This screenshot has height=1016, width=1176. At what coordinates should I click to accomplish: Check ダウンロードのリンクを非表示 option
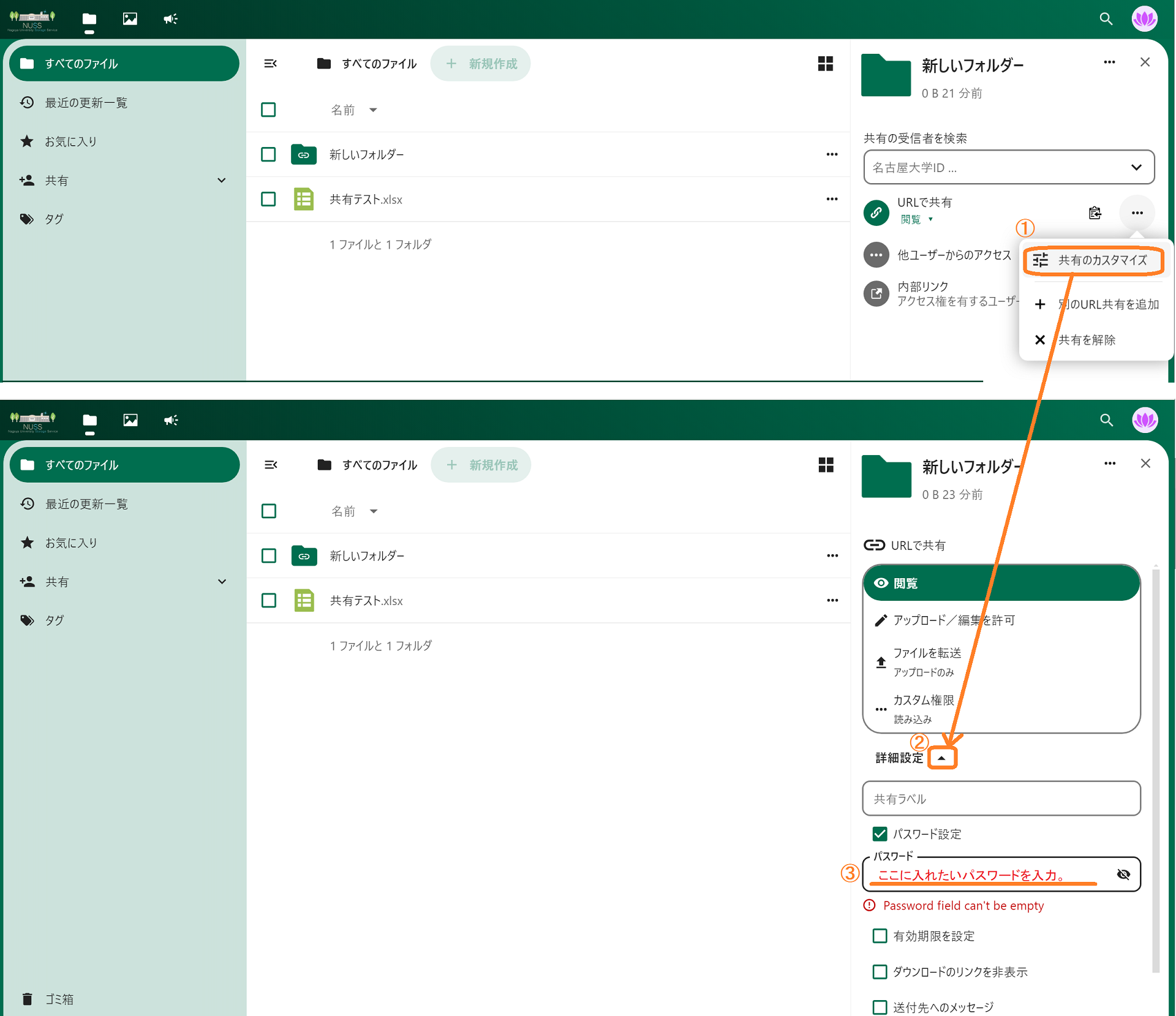(880, 971)
